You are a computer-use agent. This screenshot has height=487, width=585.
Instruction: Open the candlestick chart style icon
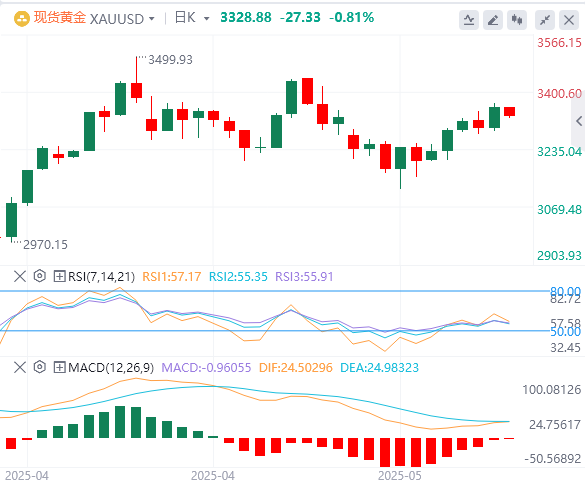point(517,20)
